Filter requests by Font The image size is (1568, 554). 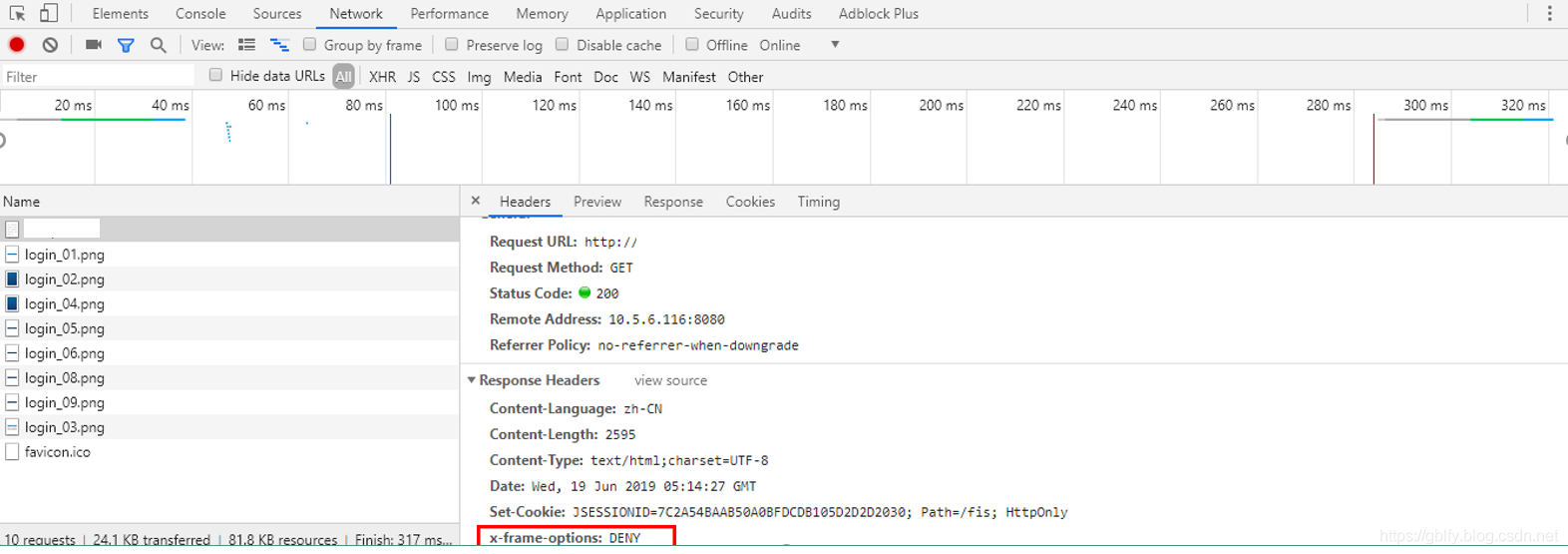[568, 76]
